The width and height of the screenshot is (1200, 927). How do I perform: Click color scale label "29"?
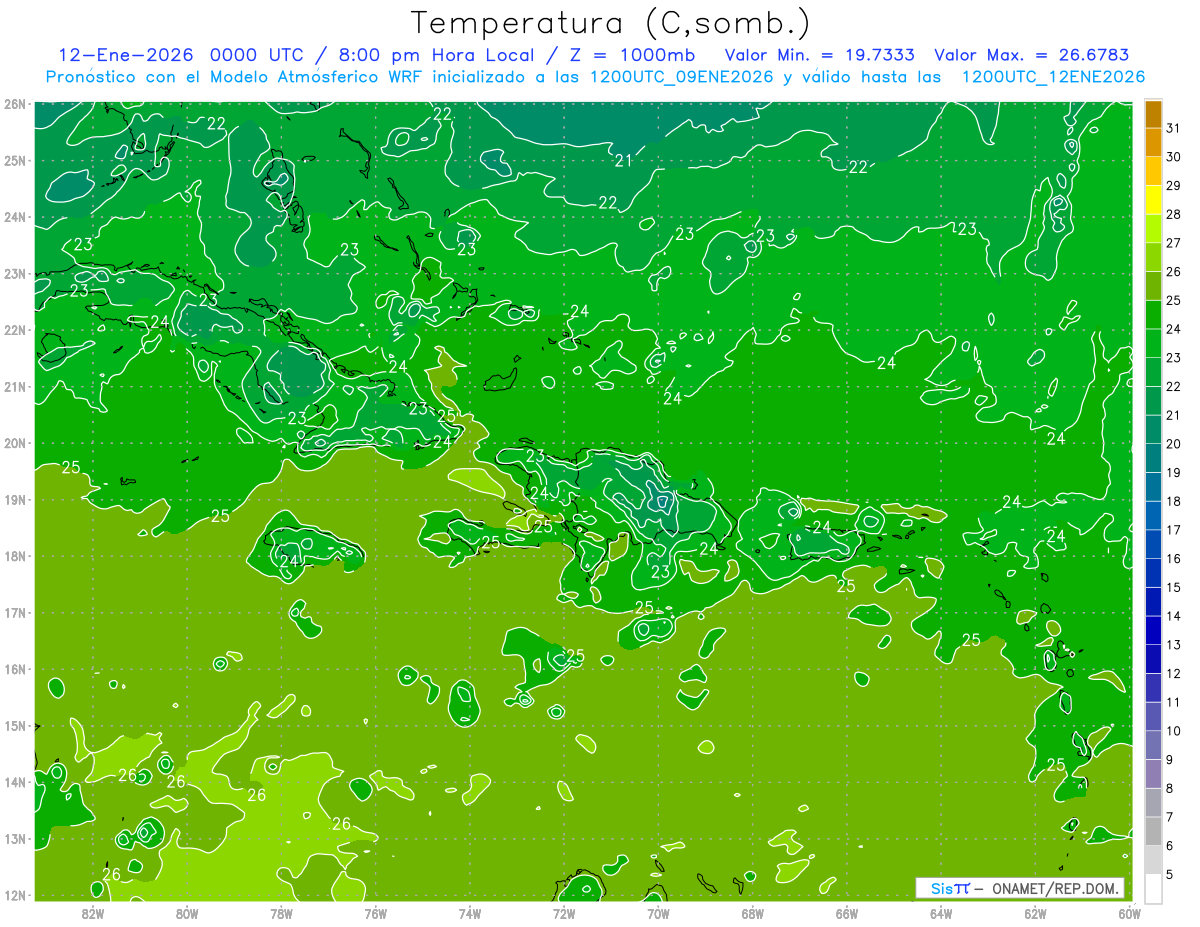(1174, 186)
